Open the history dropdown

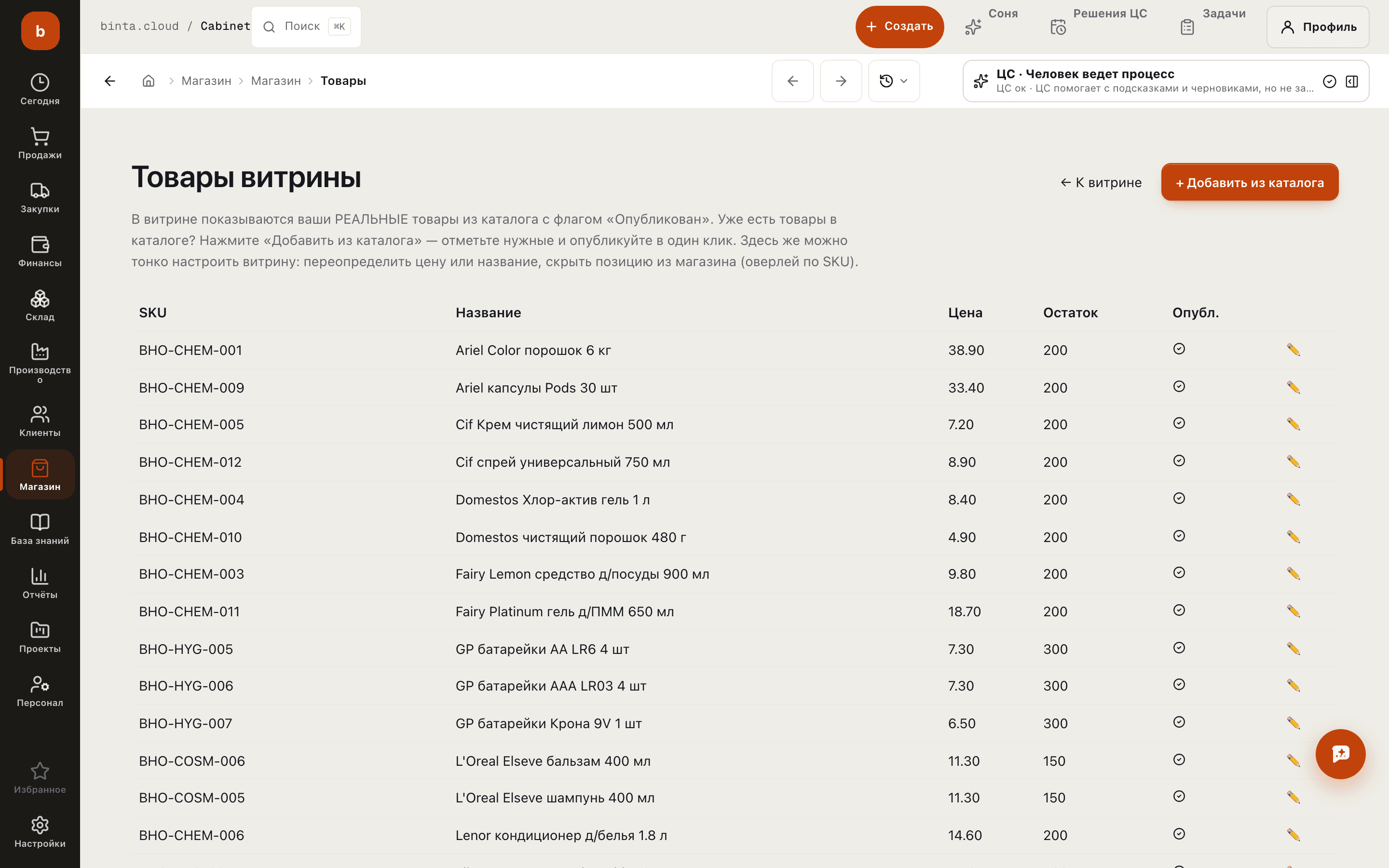click(894, 81)
